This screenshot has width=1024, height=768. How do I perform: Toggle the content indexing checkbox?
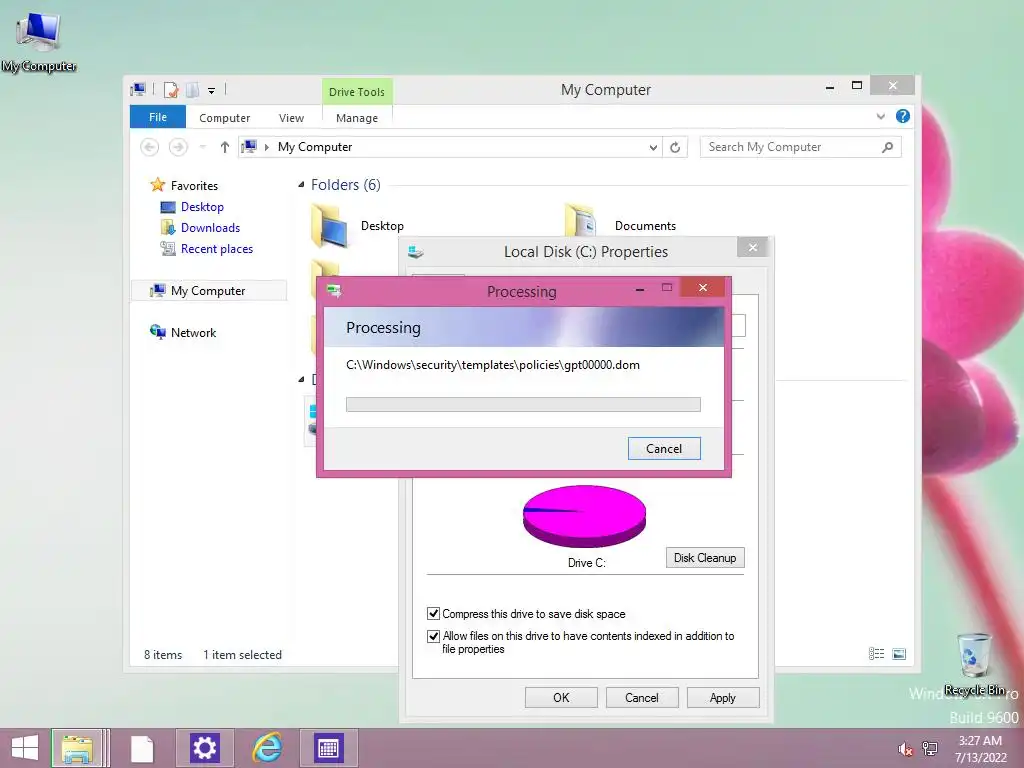(x=433, y=636)
